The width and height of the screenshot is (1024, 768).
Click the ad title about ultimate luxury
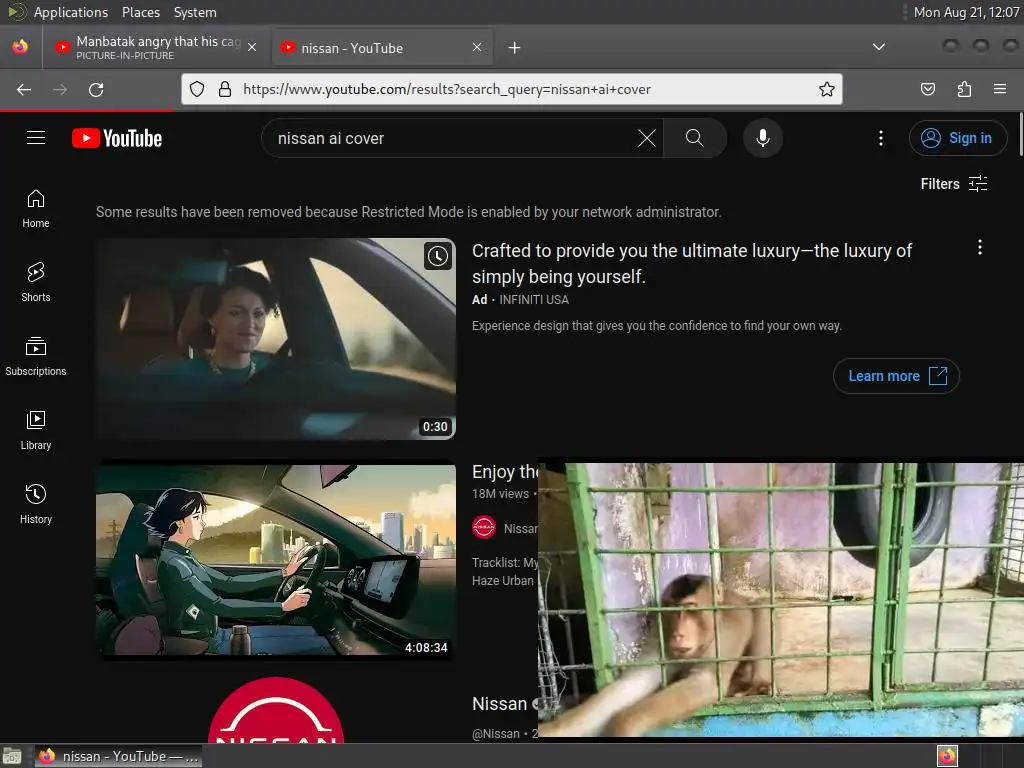pyautogui.click(x=692, y=264)
